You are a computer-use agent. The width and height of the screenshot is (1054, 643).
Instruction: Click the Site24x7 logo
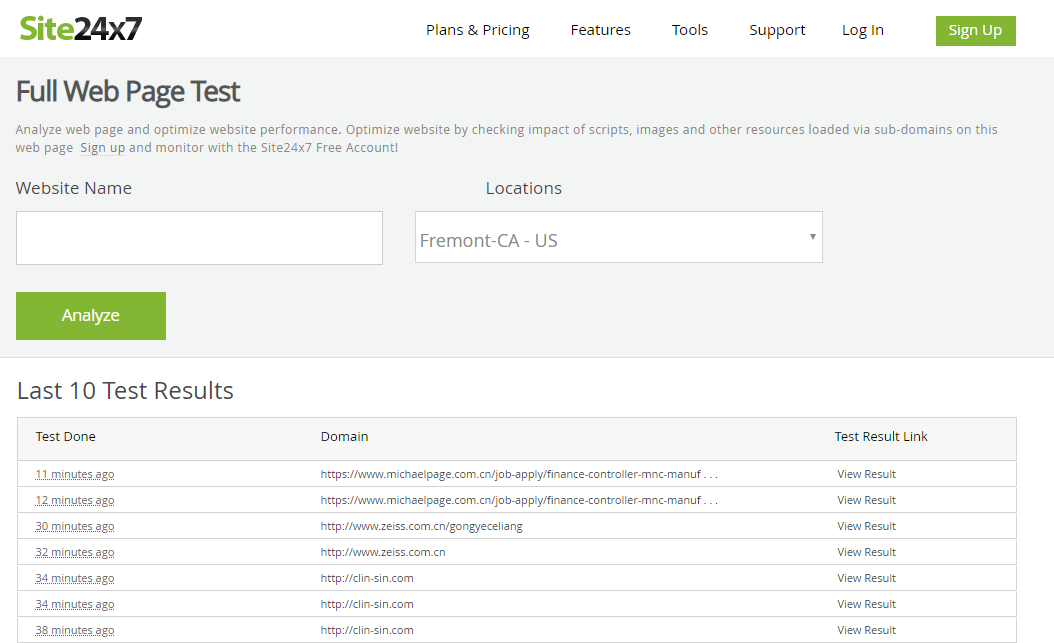coord(81,29)
